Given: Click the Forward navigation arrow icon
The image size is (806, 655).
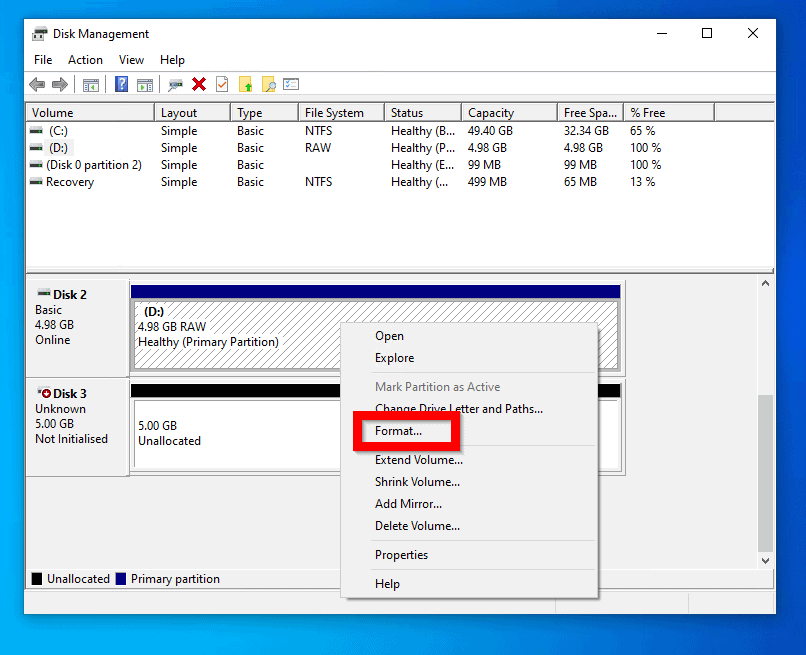Looking at the screenshot, I should click(x=59, y=84).
